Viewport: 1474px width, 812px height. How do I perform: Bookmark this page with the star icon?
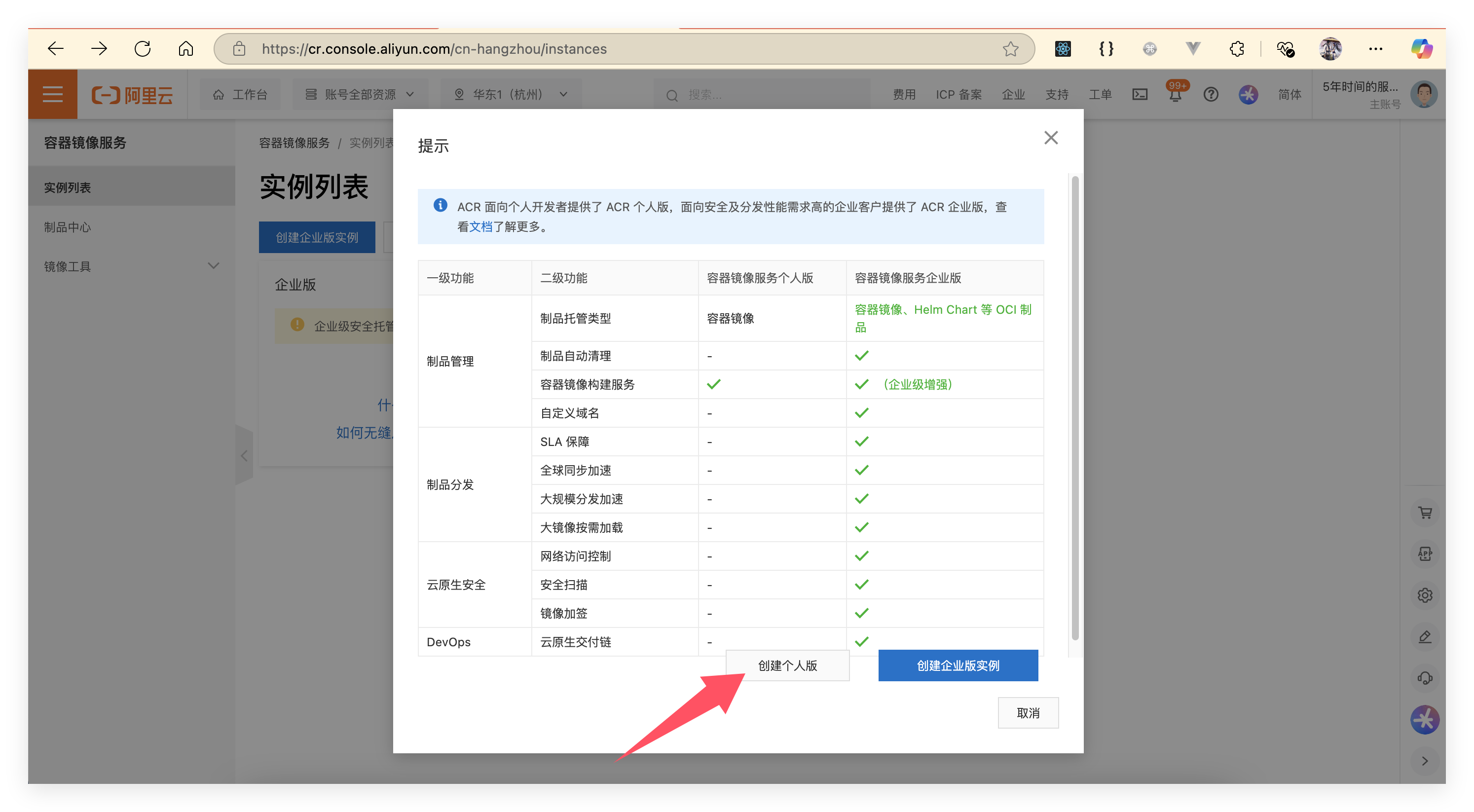(1010, 49)
